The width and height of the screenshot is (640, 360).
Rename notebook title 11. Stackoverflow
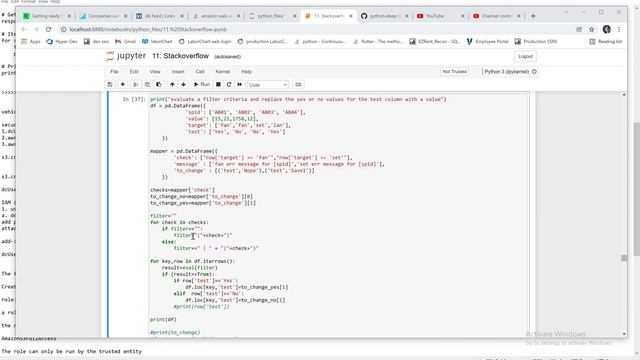180,56
